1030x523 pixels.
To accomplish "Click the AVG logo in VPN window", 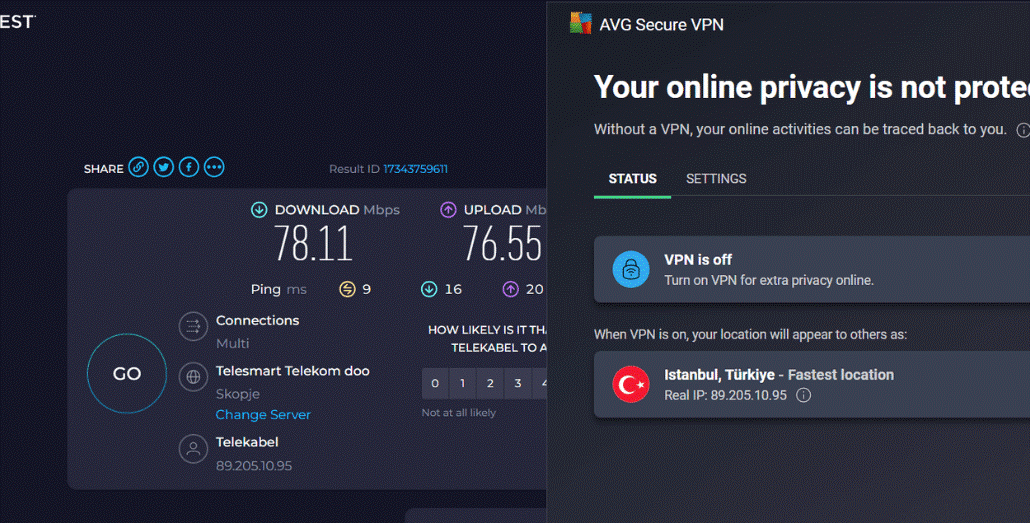I will tap(581, 24).
